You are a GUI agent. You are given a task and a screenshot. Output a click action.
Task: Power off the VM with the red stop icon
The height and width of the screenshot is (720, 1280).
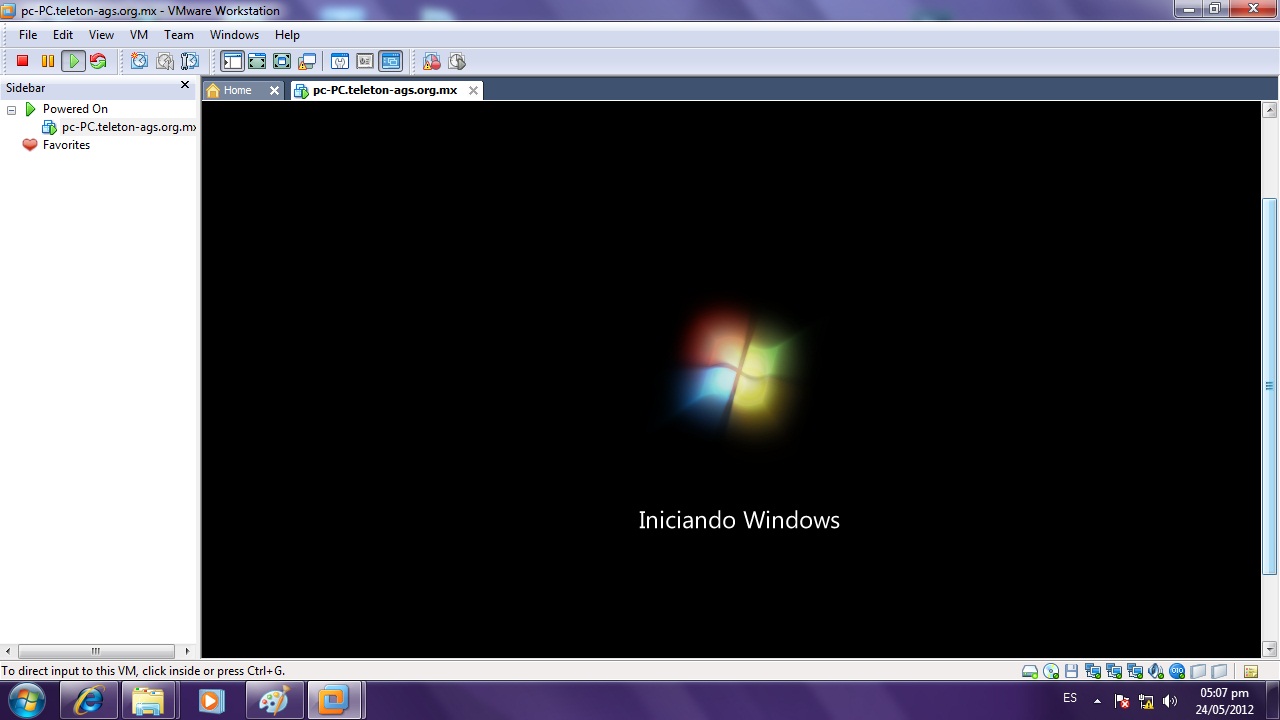pyautogui.click(x=22, y=61)
